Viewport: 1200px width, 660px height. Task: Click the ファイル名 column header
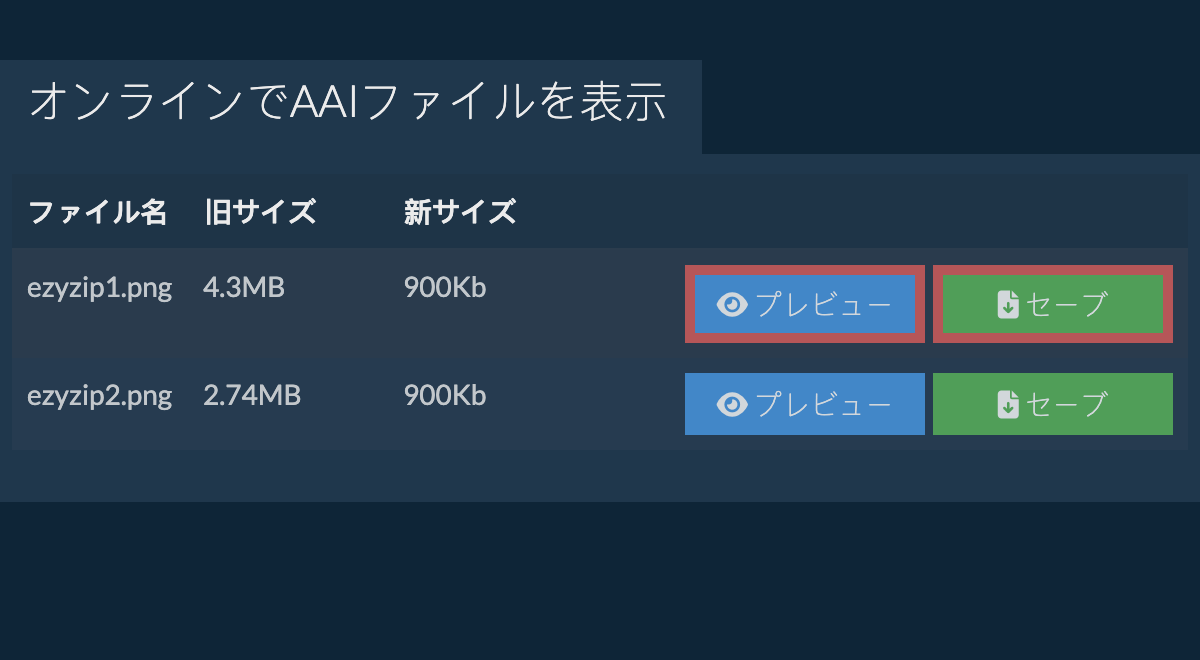[x=97, y=212]
